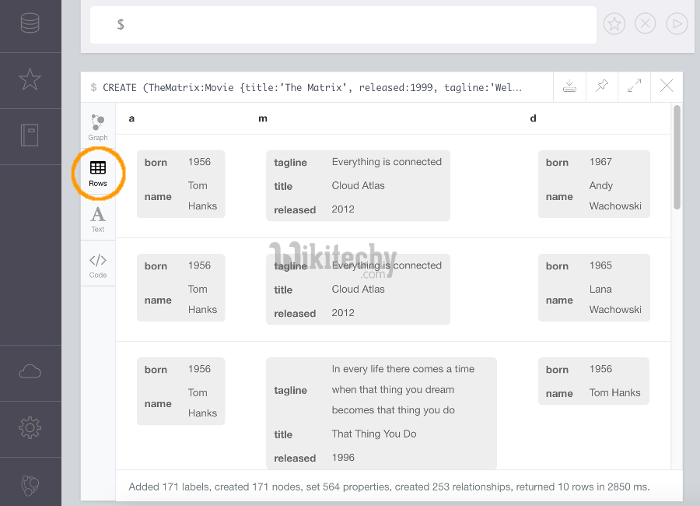Screen dimensions: 700x506
Task: Show the Code view tab
Action: pos(98,265)
